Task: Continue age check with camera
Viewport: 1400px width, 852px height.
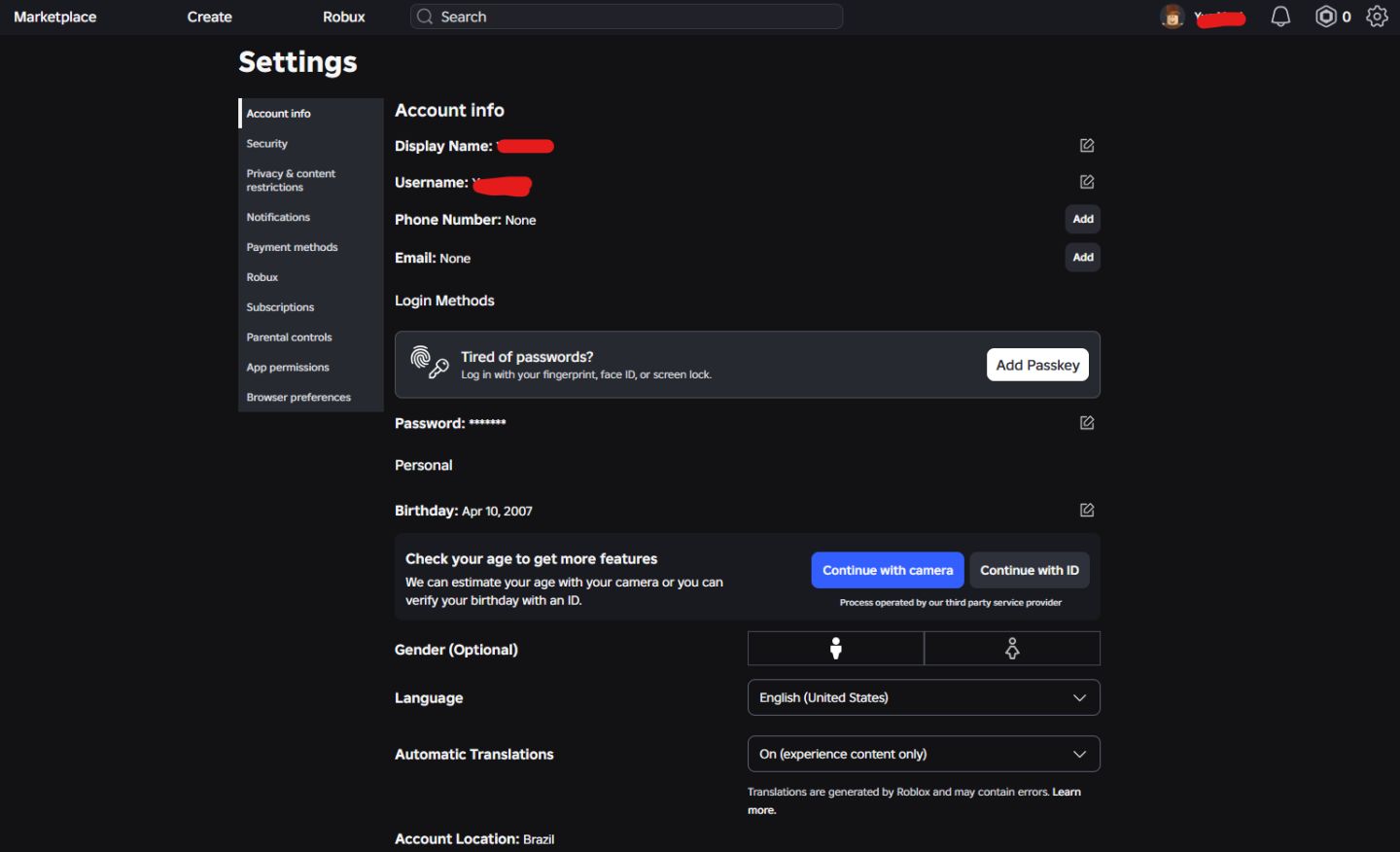Action: 888,571
